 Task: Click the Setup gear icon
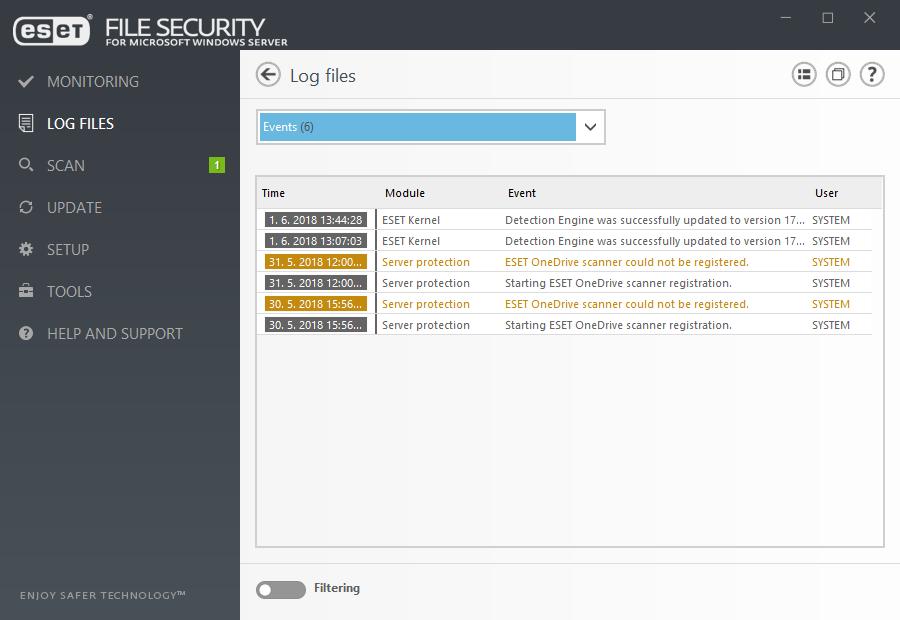[x=26, y=249]
